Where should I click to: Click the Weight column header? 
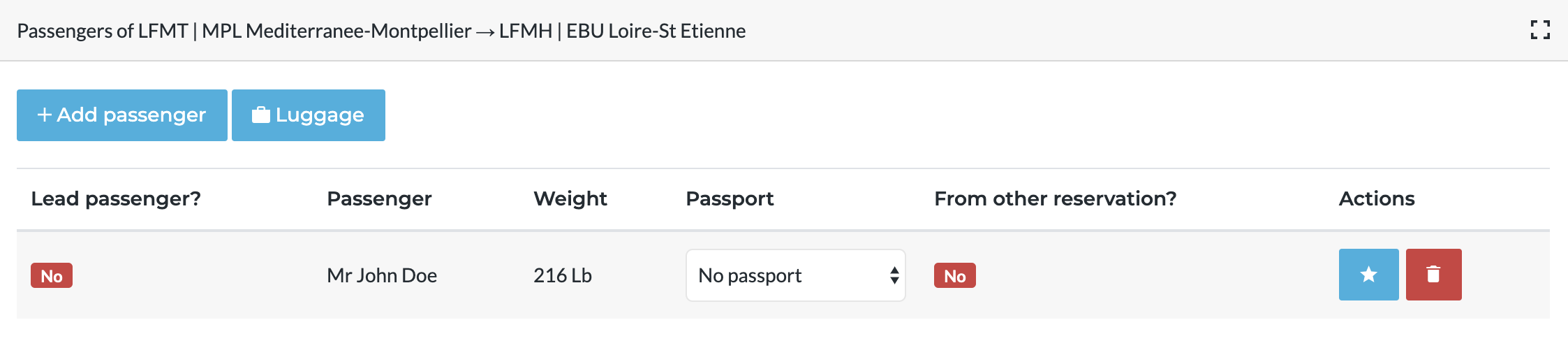(570, 198)
